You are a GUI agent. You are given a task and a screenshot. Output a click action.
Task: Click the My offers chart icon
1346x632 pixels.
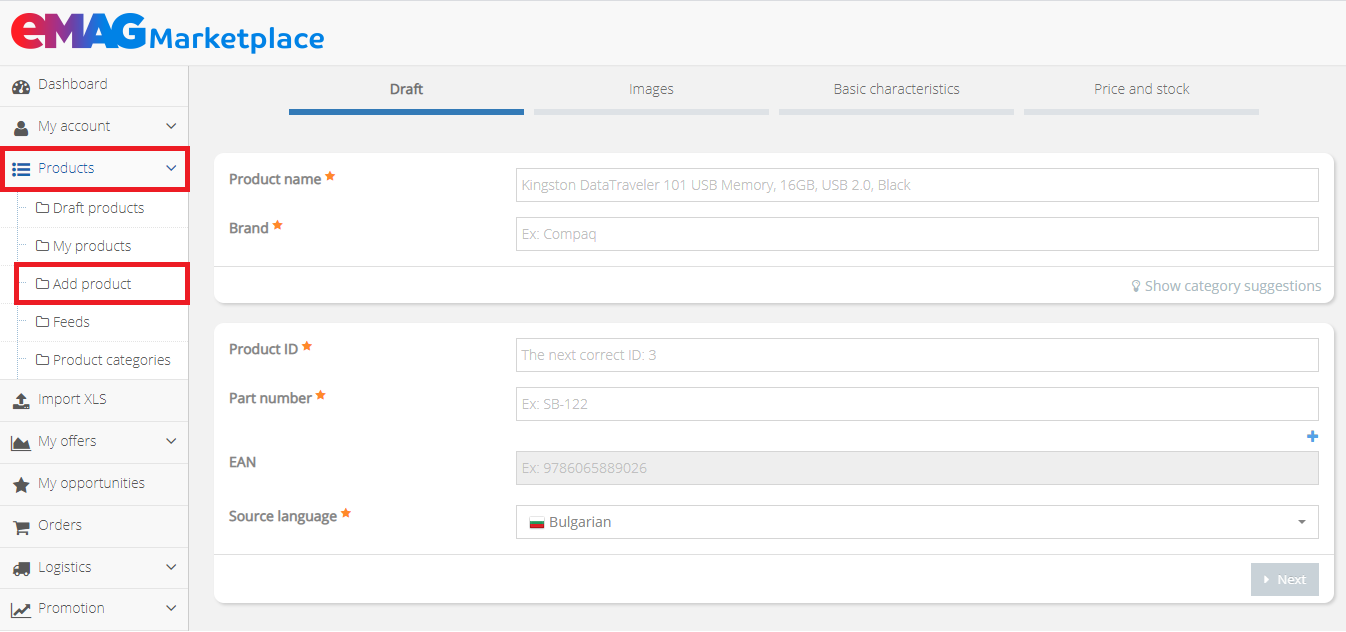21,443
